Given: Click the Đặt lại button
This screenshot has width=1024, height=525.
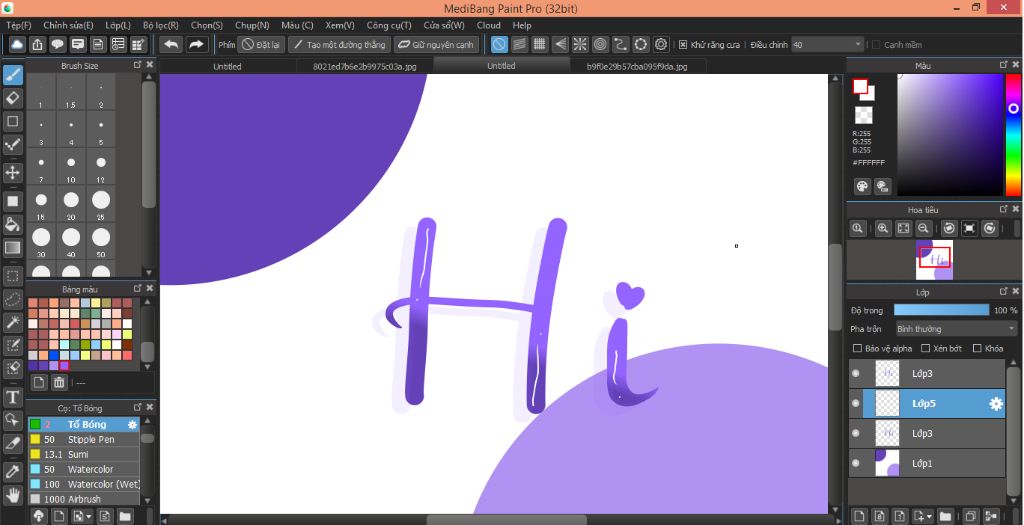Looking at the screenshot, I should click(261, 44).
